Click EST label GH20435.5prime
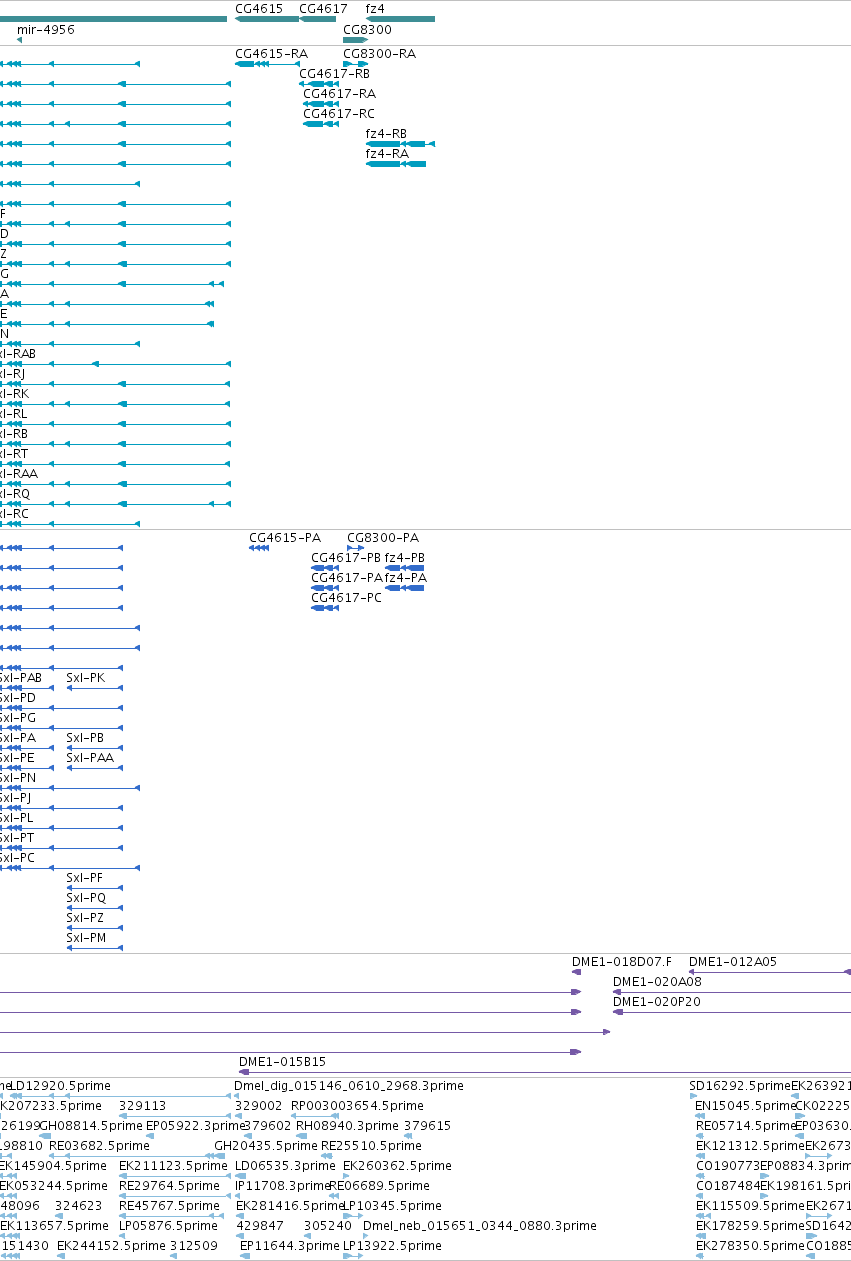Image resolution: width=851 pixels, height=1261 pixels. pos(264,1146)
